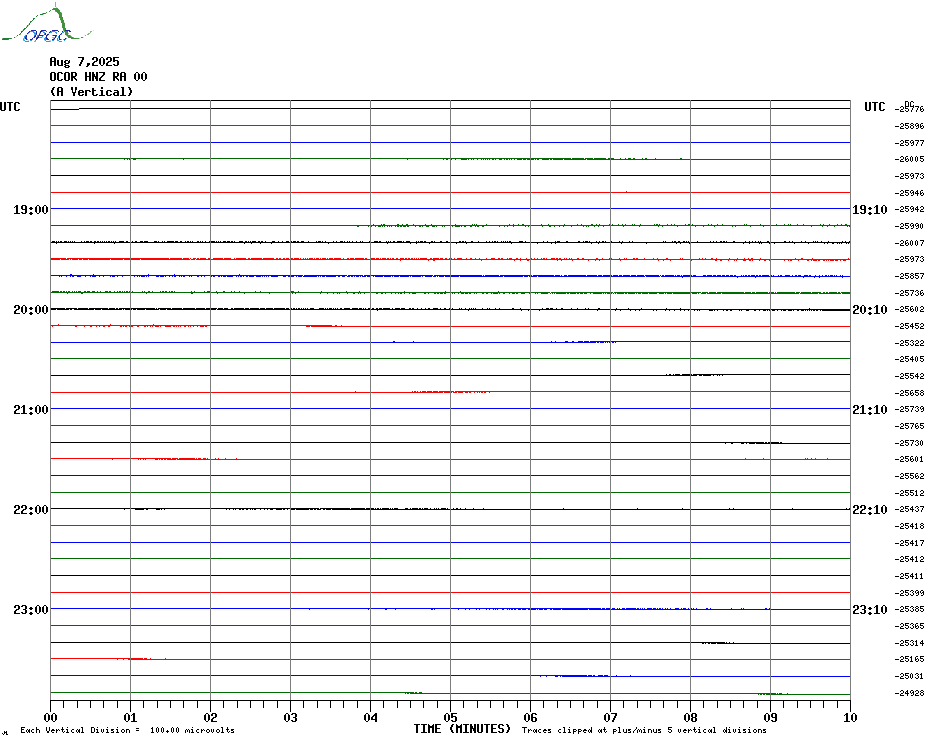Click the DC offset value '-25452'
This screenshot has height=744, width=930.
909,326
